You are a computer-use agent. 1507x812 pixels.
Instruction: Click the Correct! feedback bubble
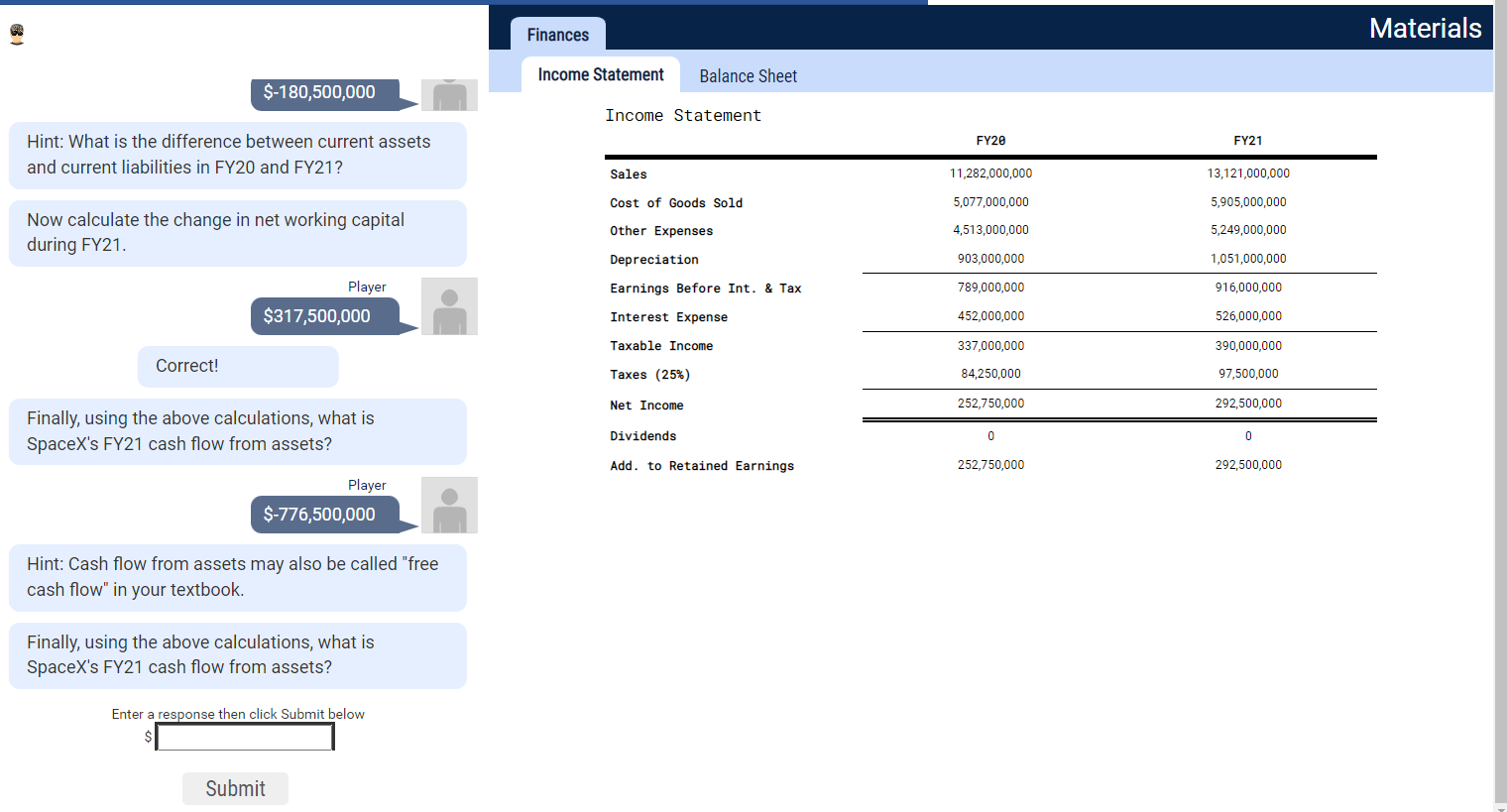pos(238,366)
